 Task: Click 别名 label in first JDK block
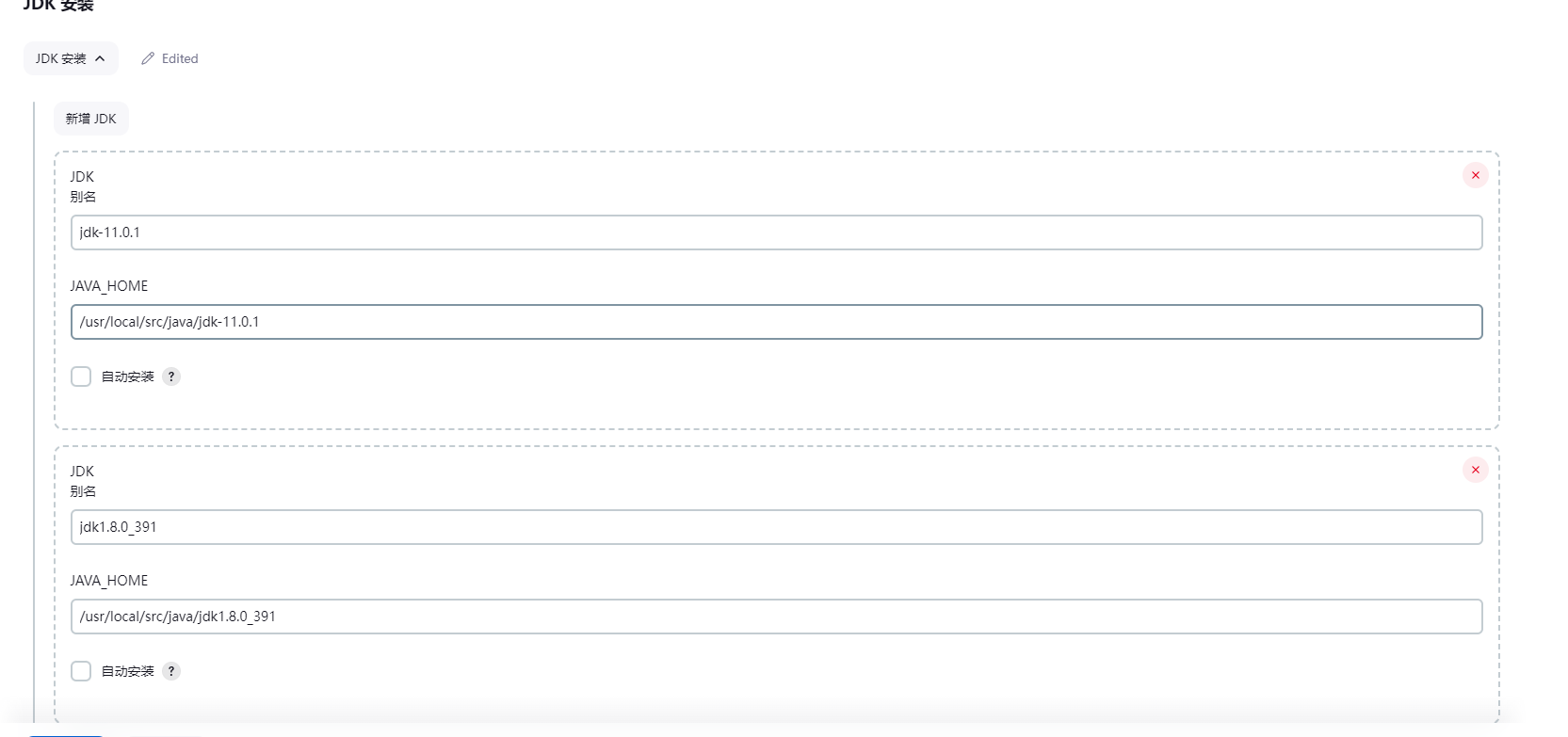coord(83,197)
